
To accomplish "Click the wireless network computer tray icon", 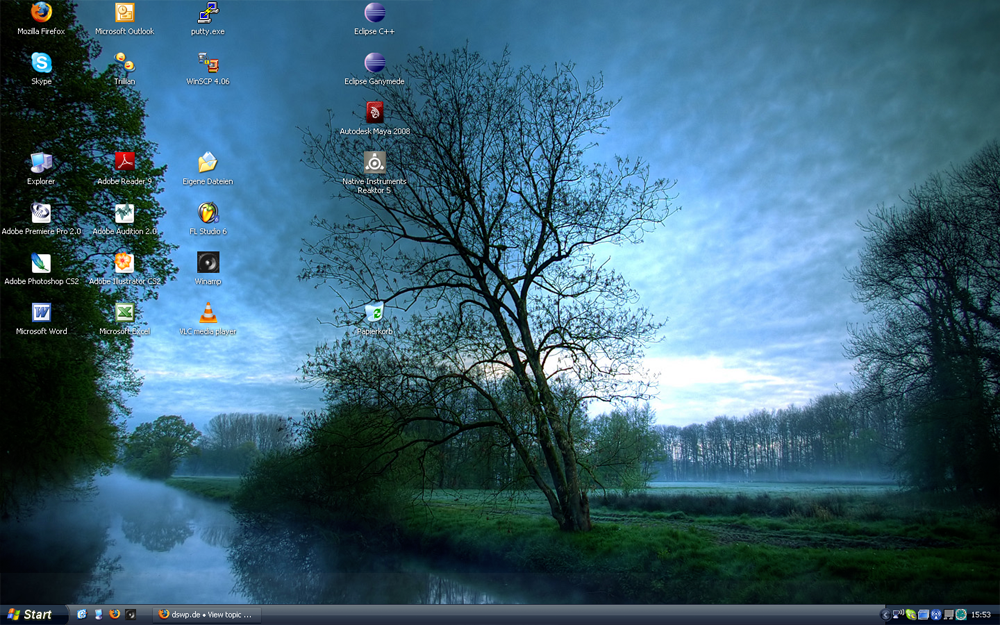I will [x=898, y=614].
